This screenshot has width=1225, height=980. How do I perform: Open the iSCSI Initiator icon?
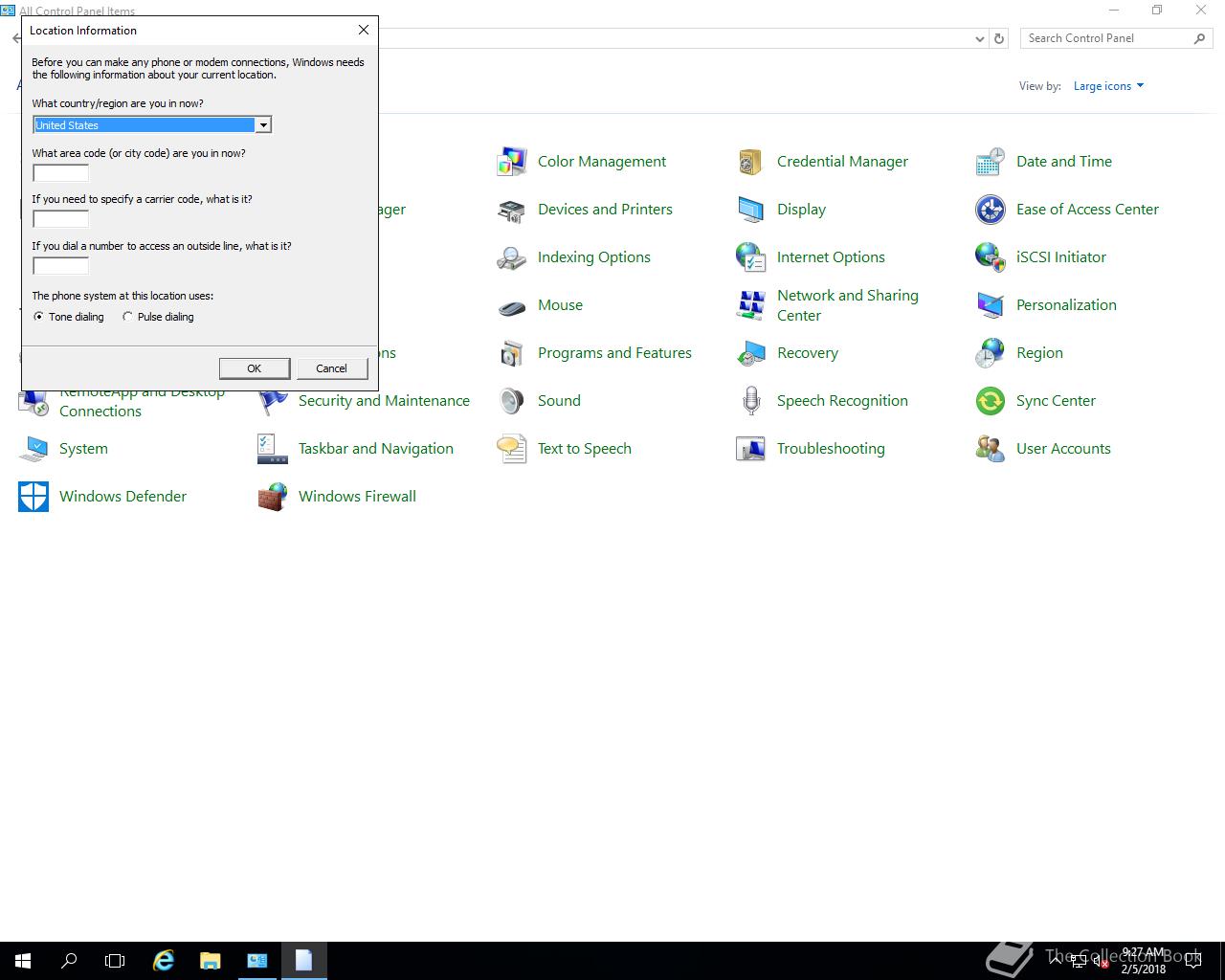pyautogui.click(x=991, y=257)
